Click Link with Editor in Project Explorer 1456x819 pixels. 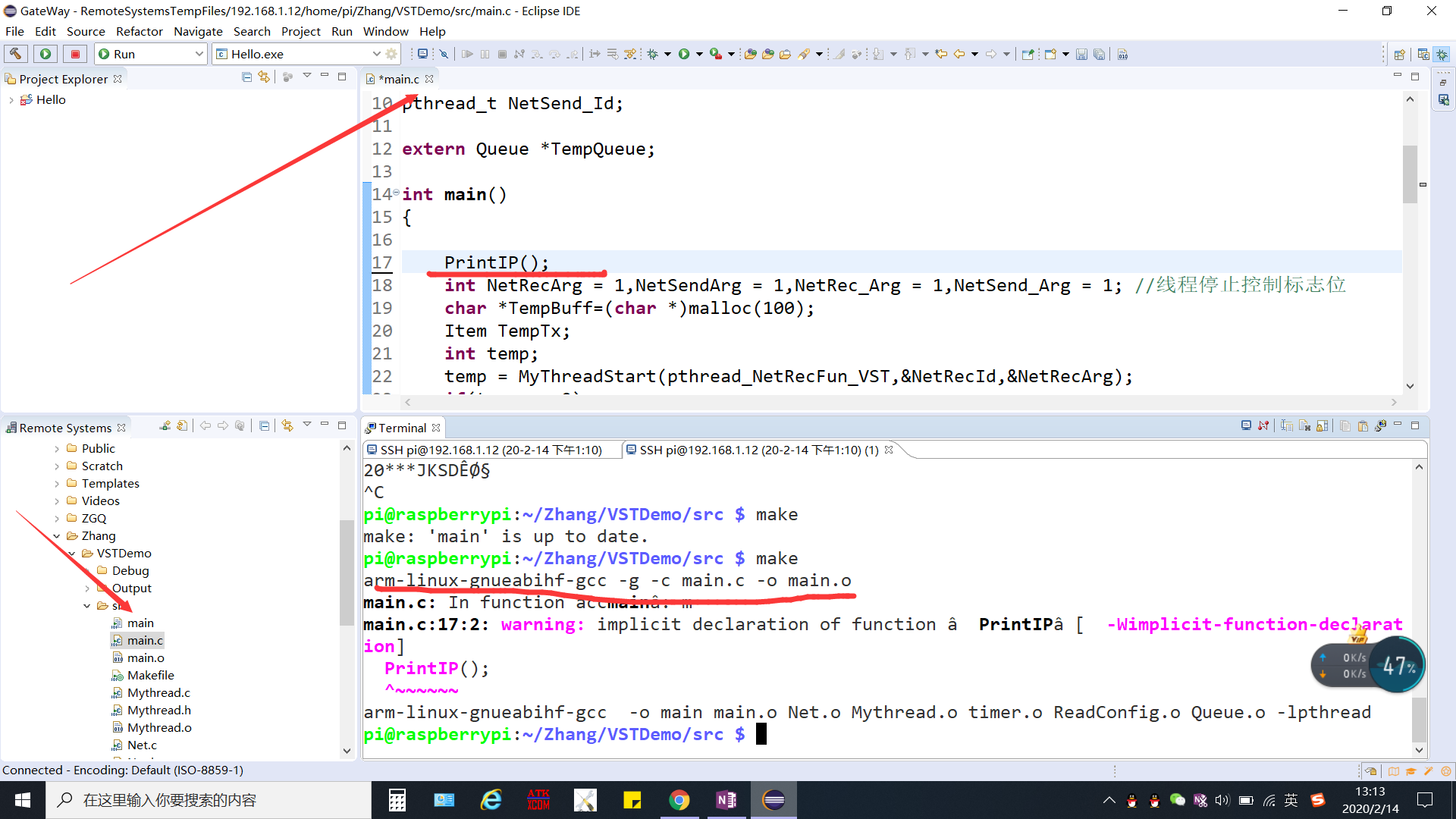coord(264,77)
